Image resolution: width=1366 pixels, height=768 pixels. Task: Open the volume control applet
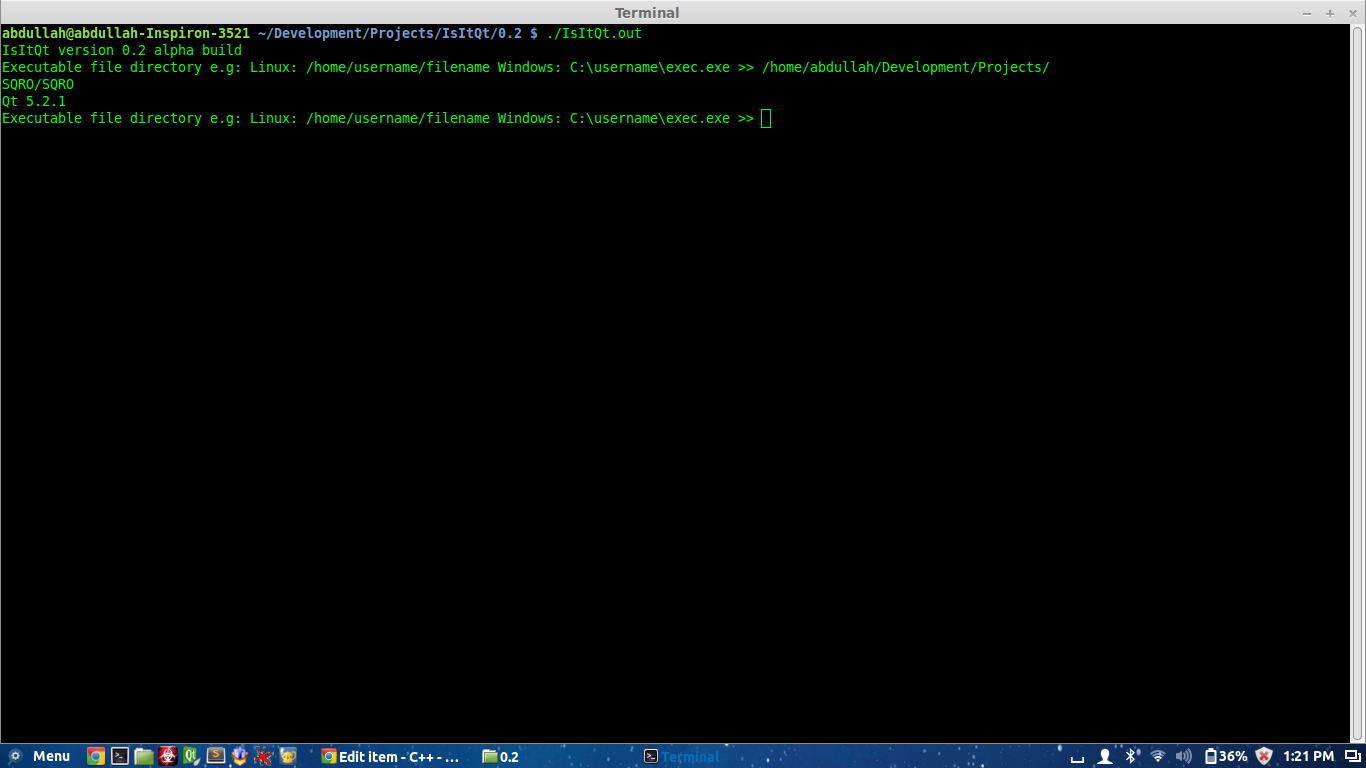click(x=1184, y=756)
